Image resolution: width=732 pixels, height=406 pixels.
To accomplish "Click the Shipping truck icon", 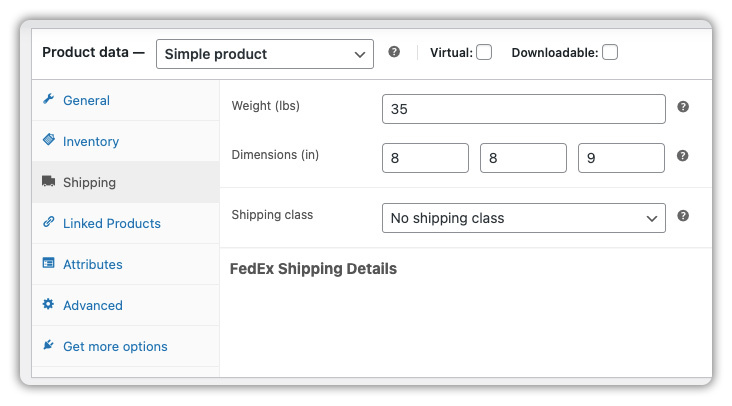I will click(49, 181).
